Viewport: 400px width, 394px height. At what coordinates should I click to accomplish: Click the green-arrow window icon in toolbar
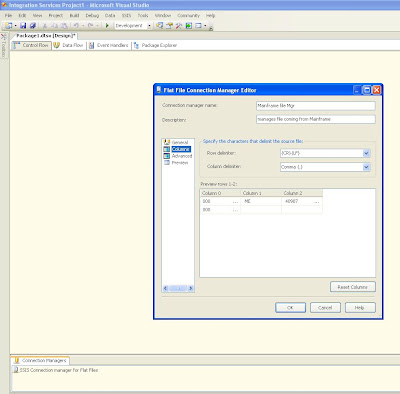[189, 25]
